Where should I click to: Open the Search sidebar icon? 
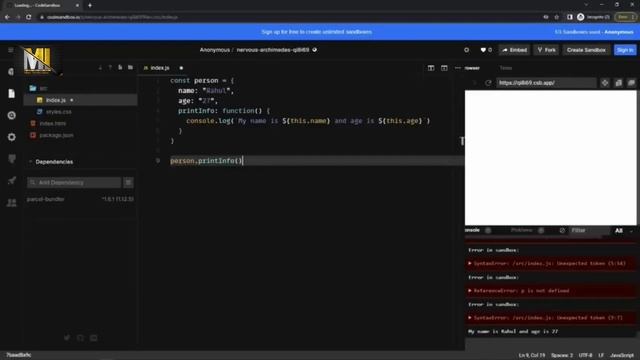click(x=11, y=116)
